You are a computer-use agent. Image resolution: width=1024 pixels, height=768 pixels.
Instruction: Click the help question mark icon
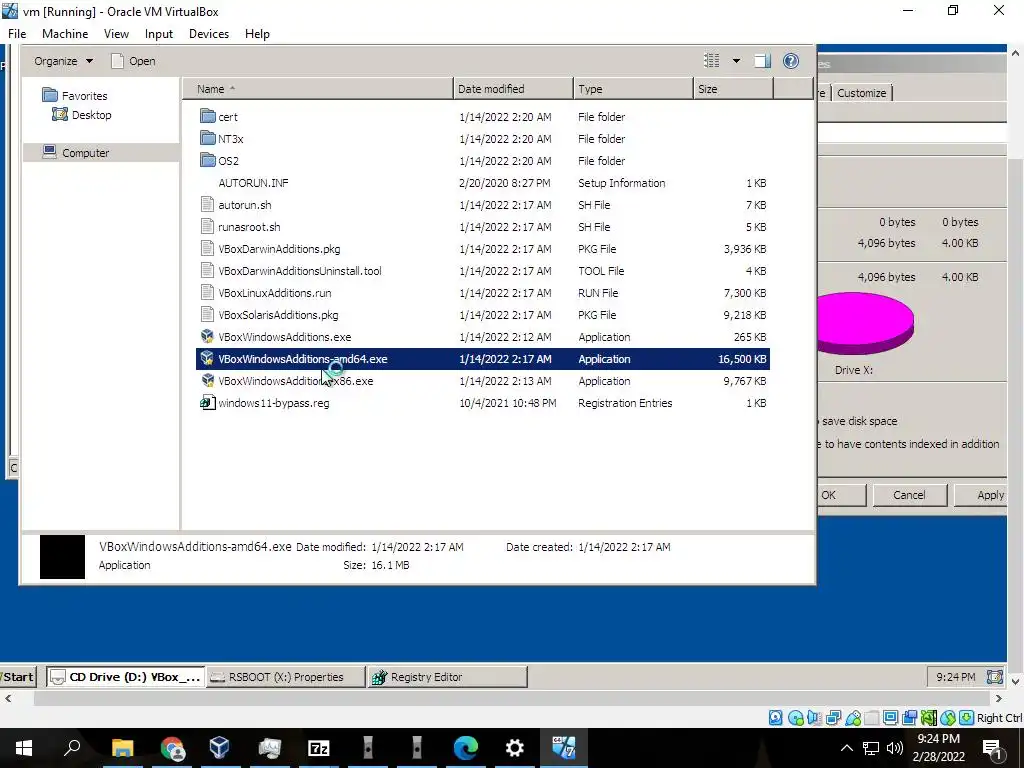[791, 61]
